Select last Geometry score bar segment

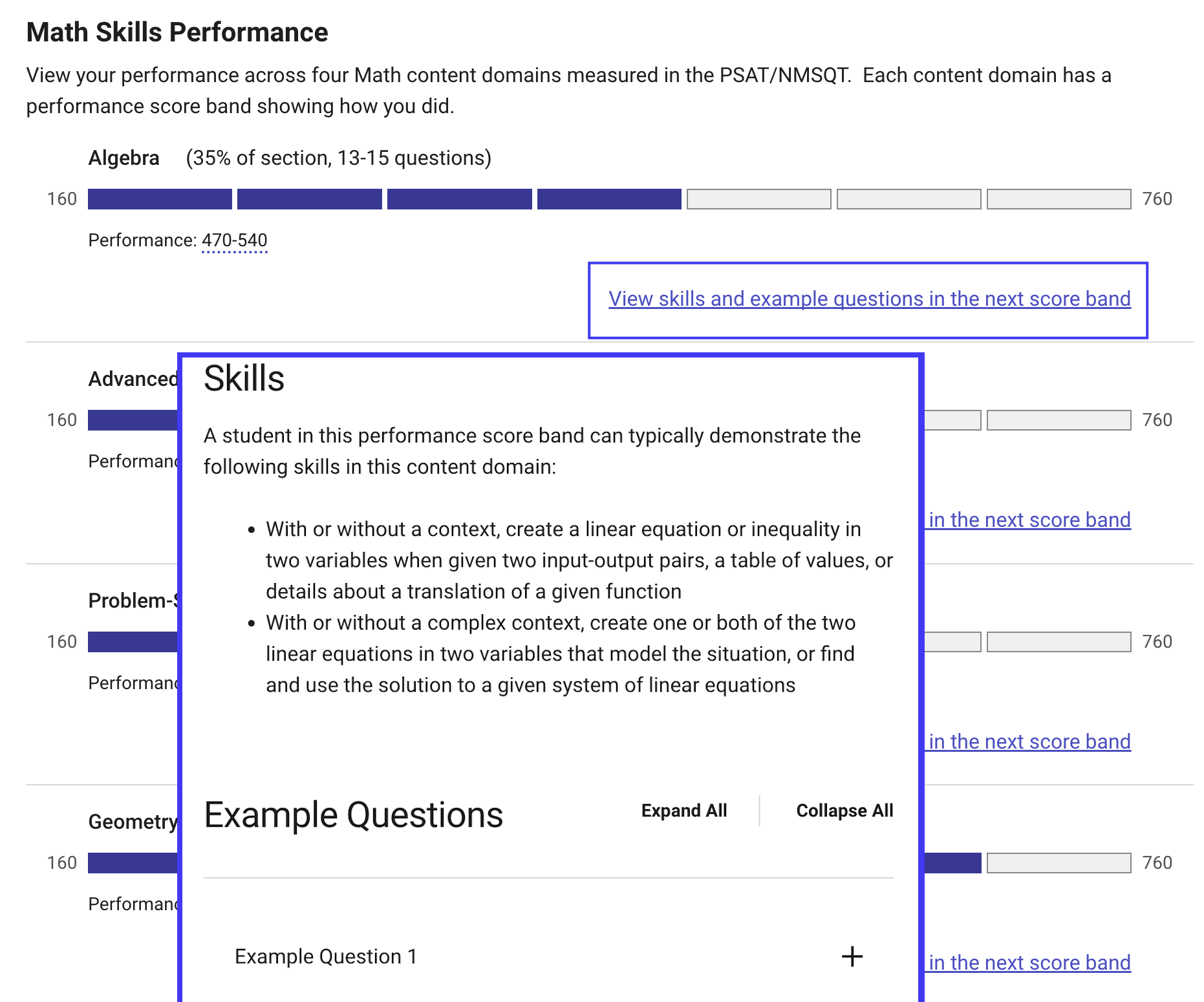1059,863
